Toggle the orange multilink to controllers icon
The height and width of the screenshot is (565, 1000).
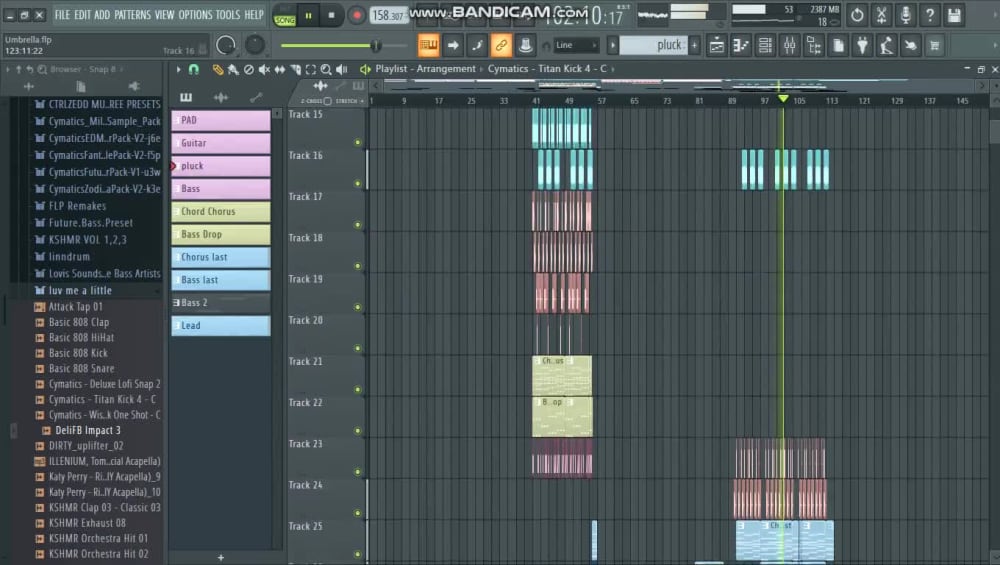pos(501,45)
